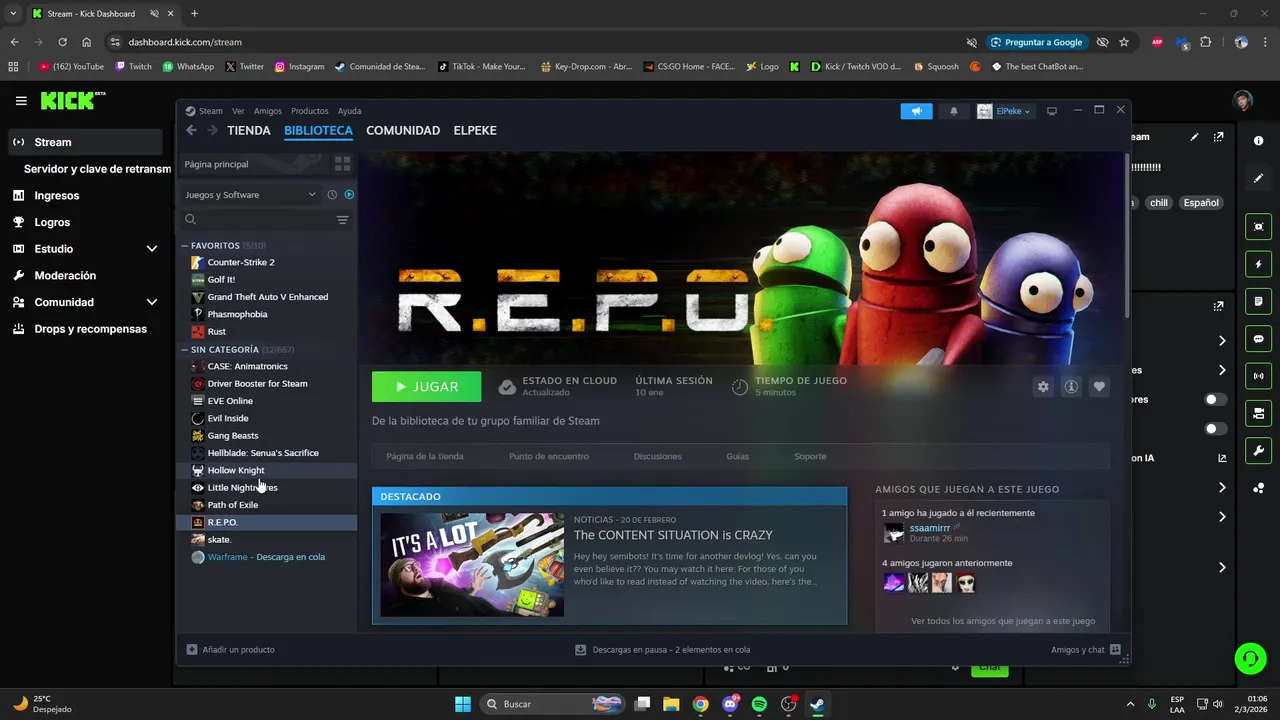Image resolution: width=1280 pixels, height=720 pixels.
Task: Open Steam's Ver menu
Action: [x=238, y=111]
